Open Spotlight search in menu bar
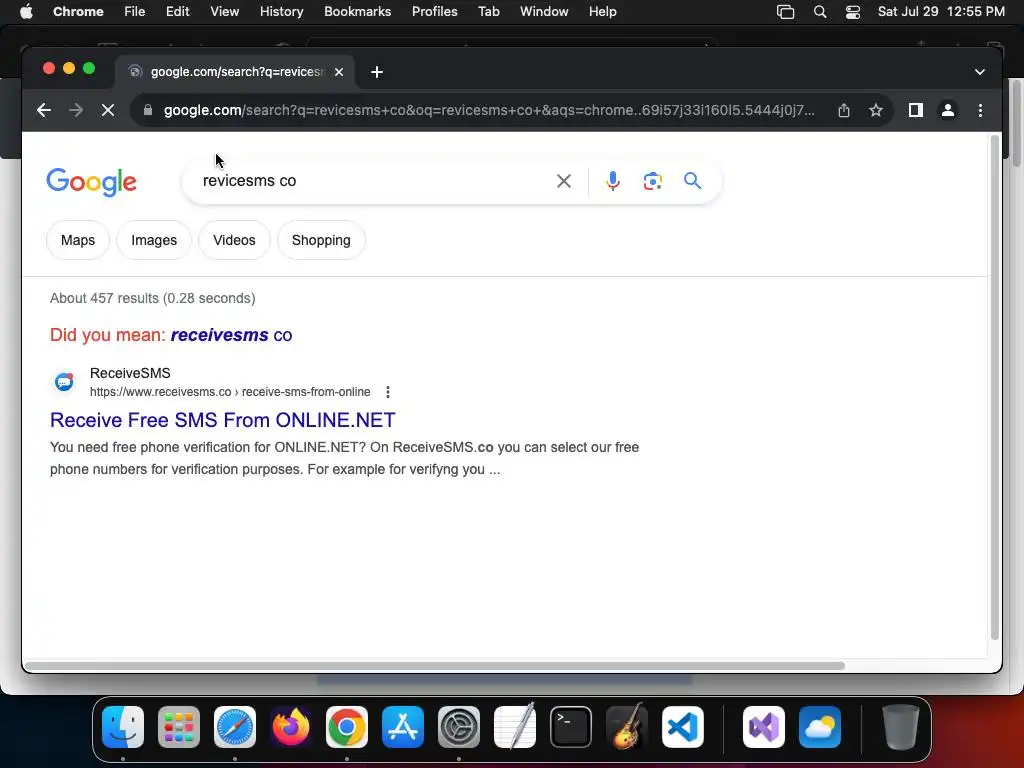 point(820,12)
